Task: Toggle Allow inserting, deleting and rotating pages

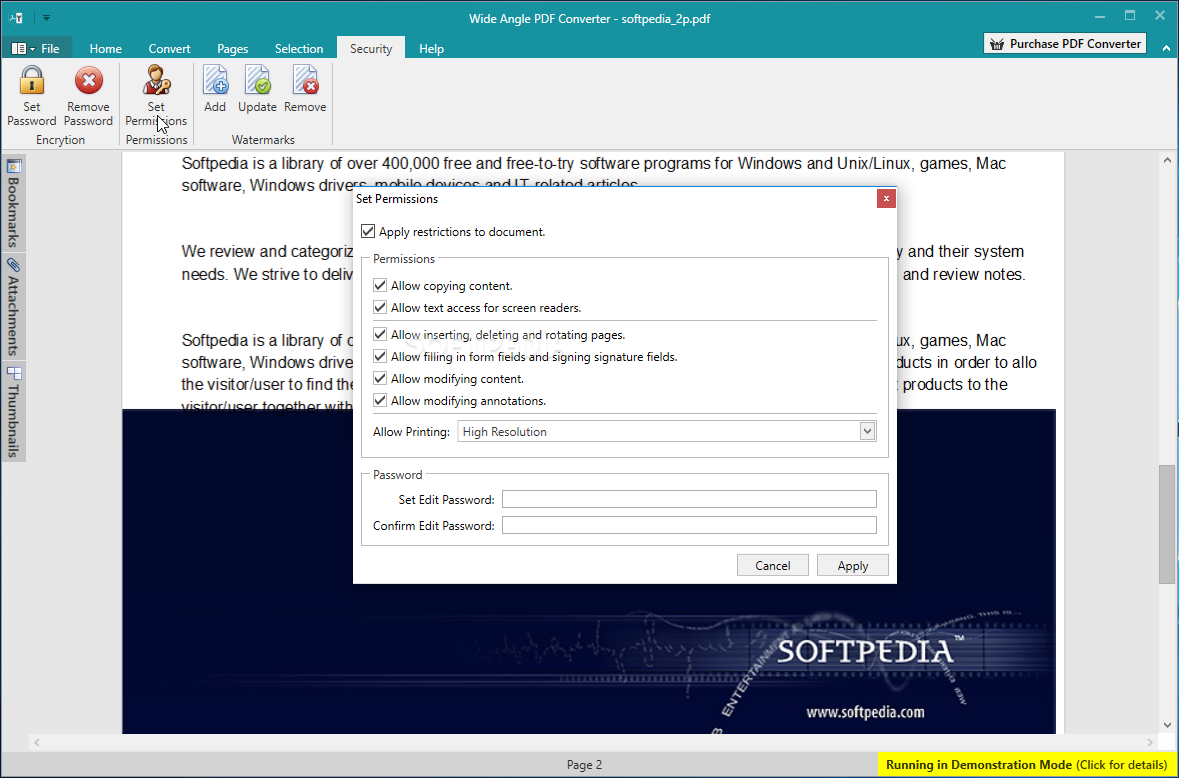Action: point(380,335)
